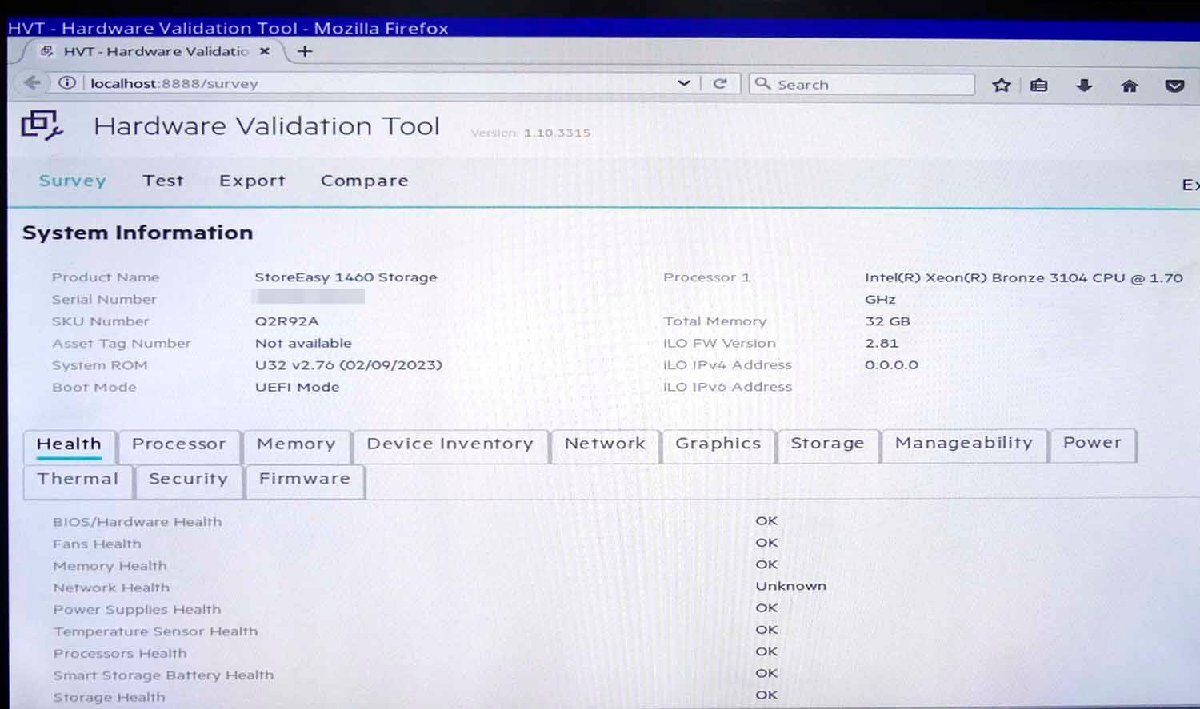
Task: Switch to the Graphics tab
Action: [718, 444]
